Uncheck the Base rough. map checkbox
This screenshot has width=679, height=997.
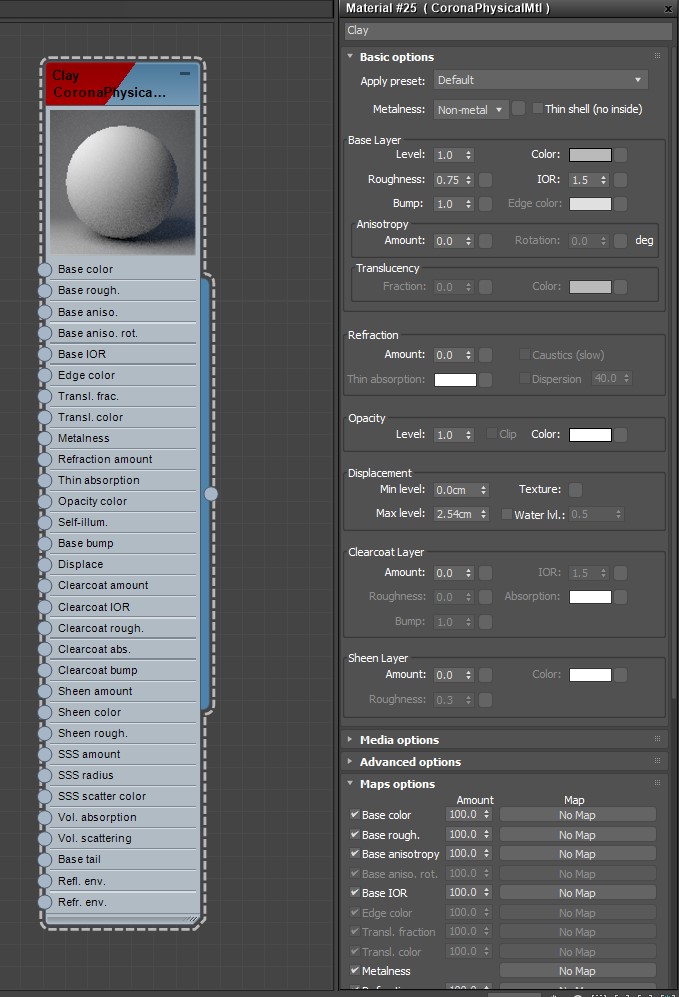355,834
